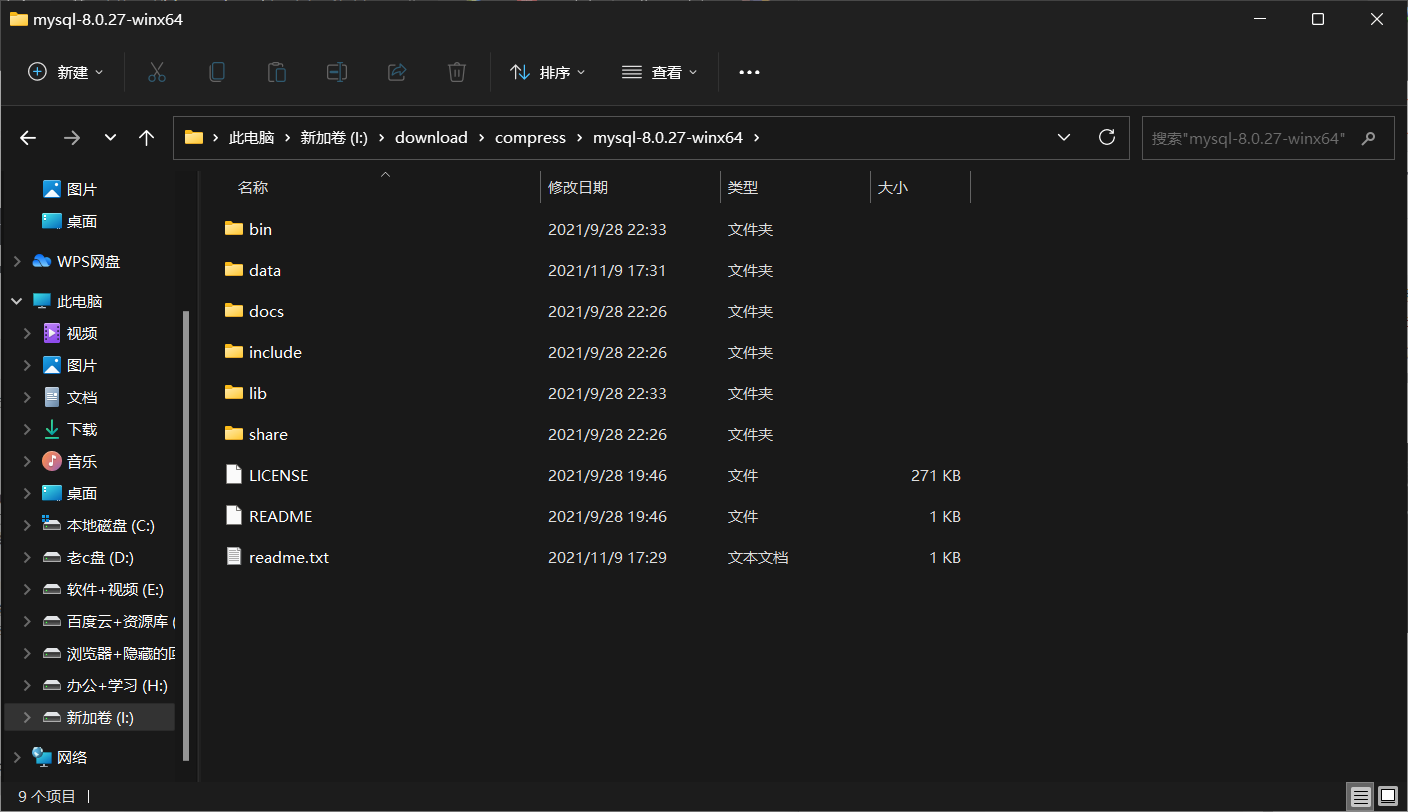
Task: Select the readme.txt file icon
Action: coord(234,557)
